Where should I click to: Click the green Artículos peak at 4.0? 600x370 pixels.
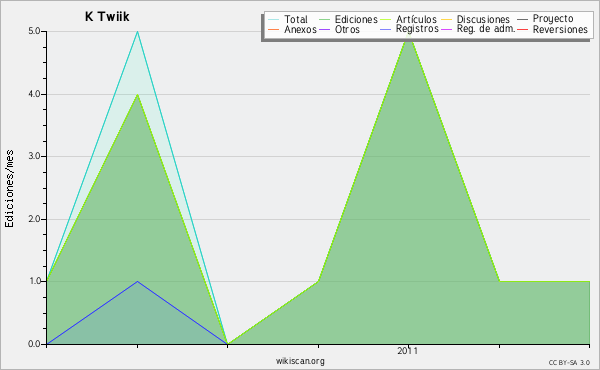(137, 95)
